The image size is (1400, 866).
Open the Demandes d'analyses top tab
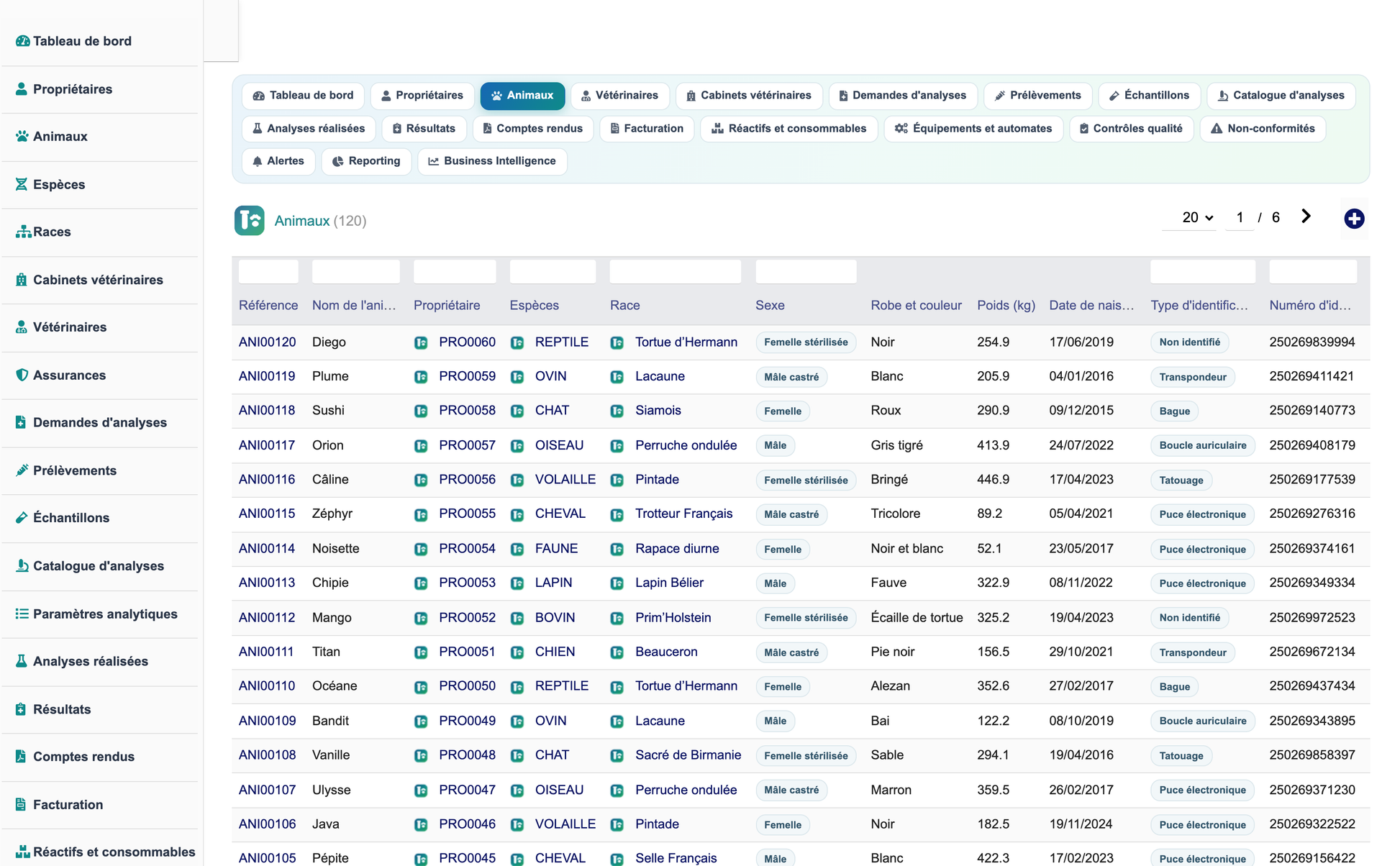(x=903, y=96)
